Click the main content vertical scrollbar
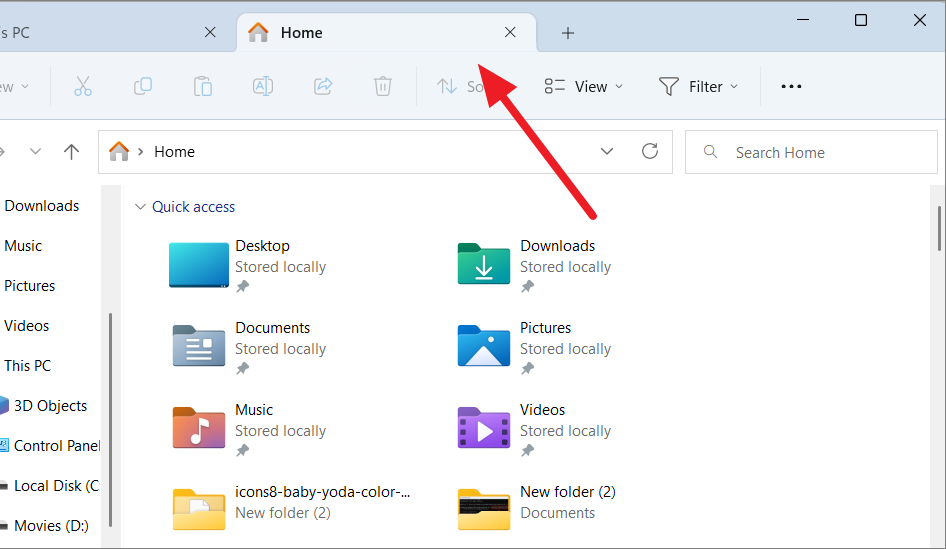 (x=939, y=229)
